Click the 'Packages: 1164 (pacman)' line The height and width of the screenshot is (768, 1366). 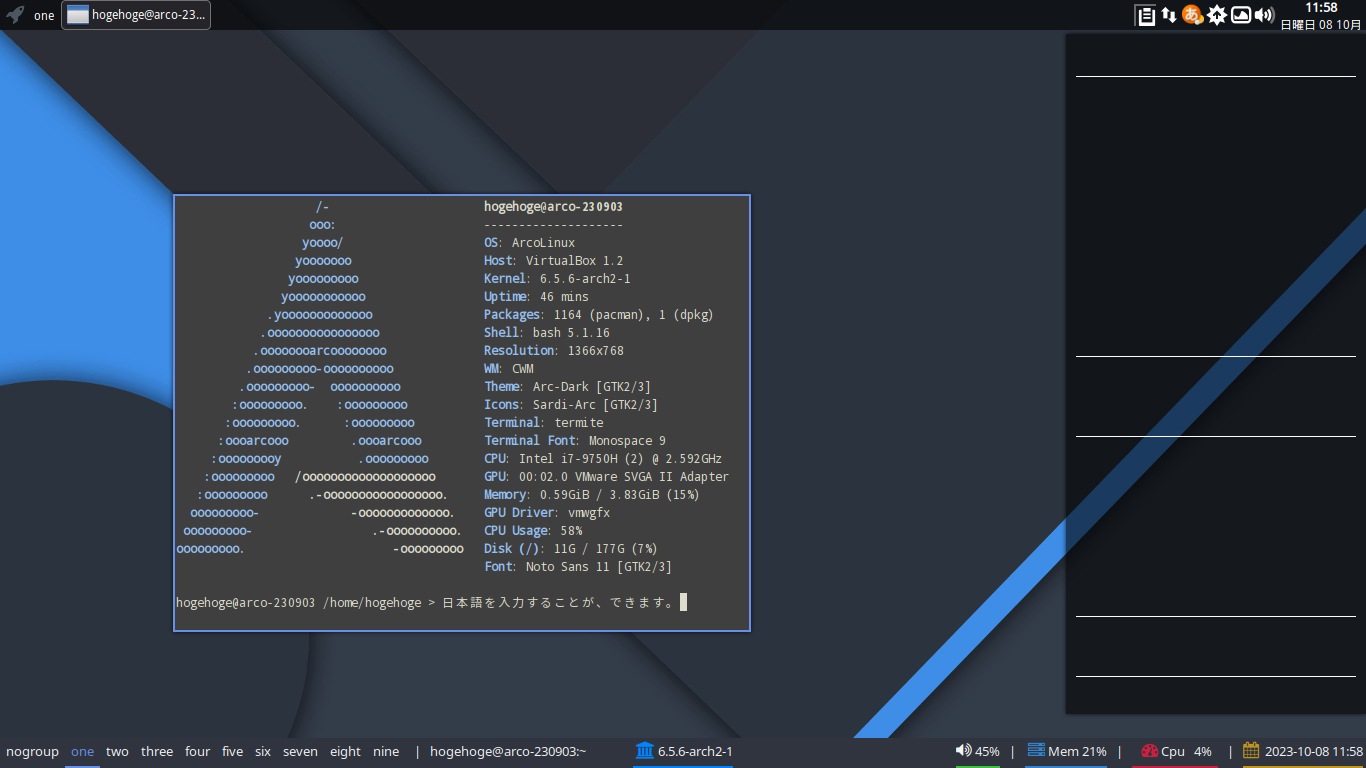click(x=599, y=315)
